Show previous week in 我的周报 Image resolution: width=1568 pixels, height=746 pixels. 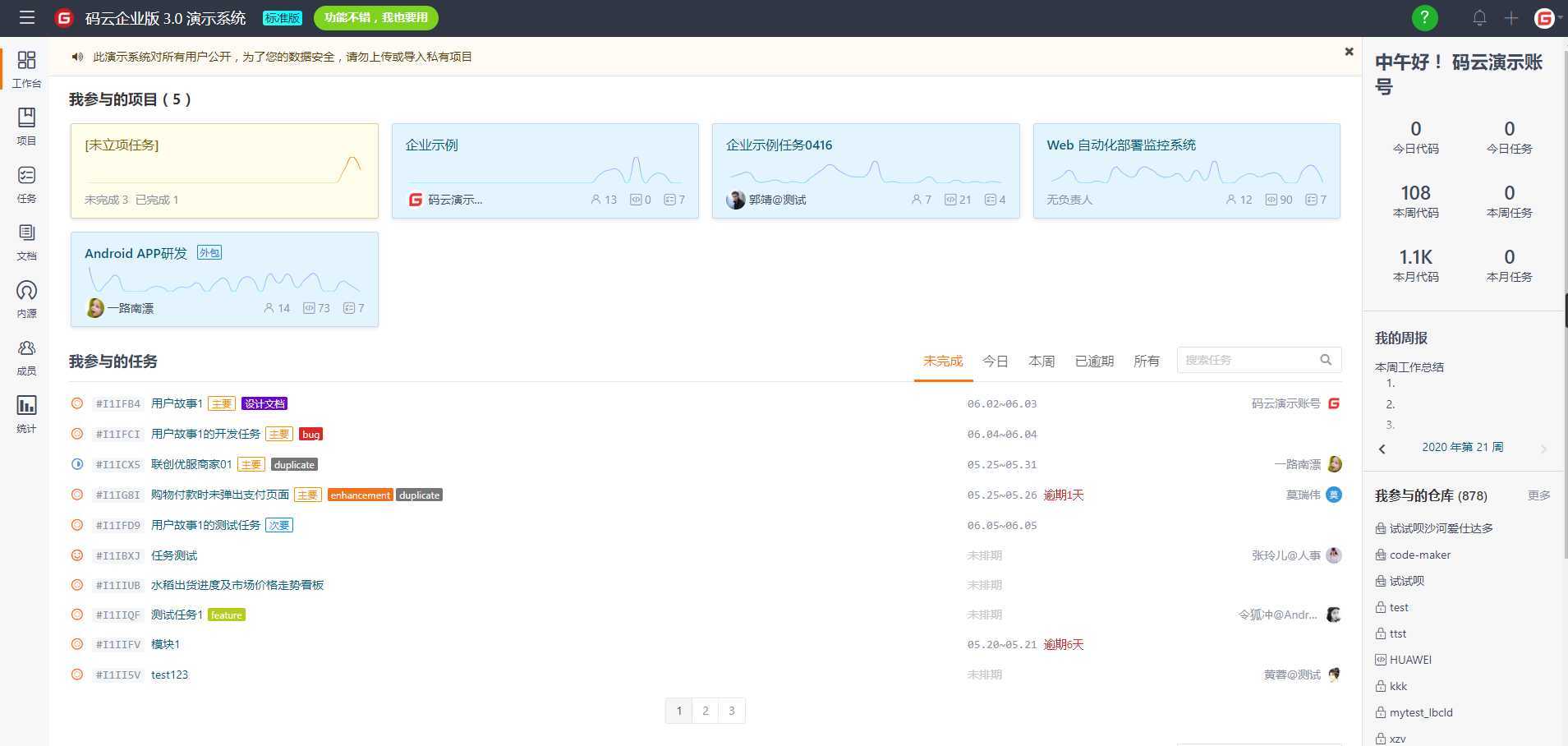(1382, 449)
